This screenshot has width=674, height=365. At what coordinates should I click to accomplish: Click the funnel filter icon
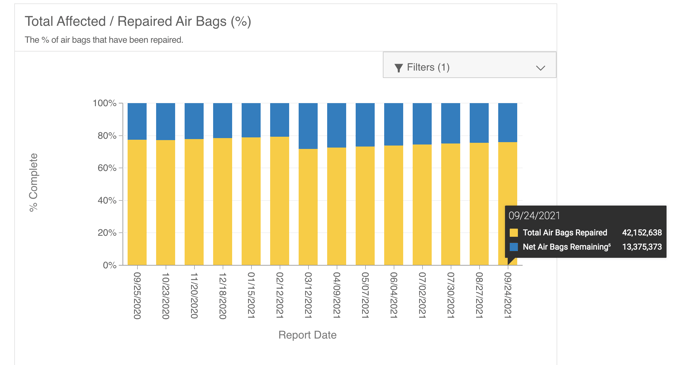[398, 68]
